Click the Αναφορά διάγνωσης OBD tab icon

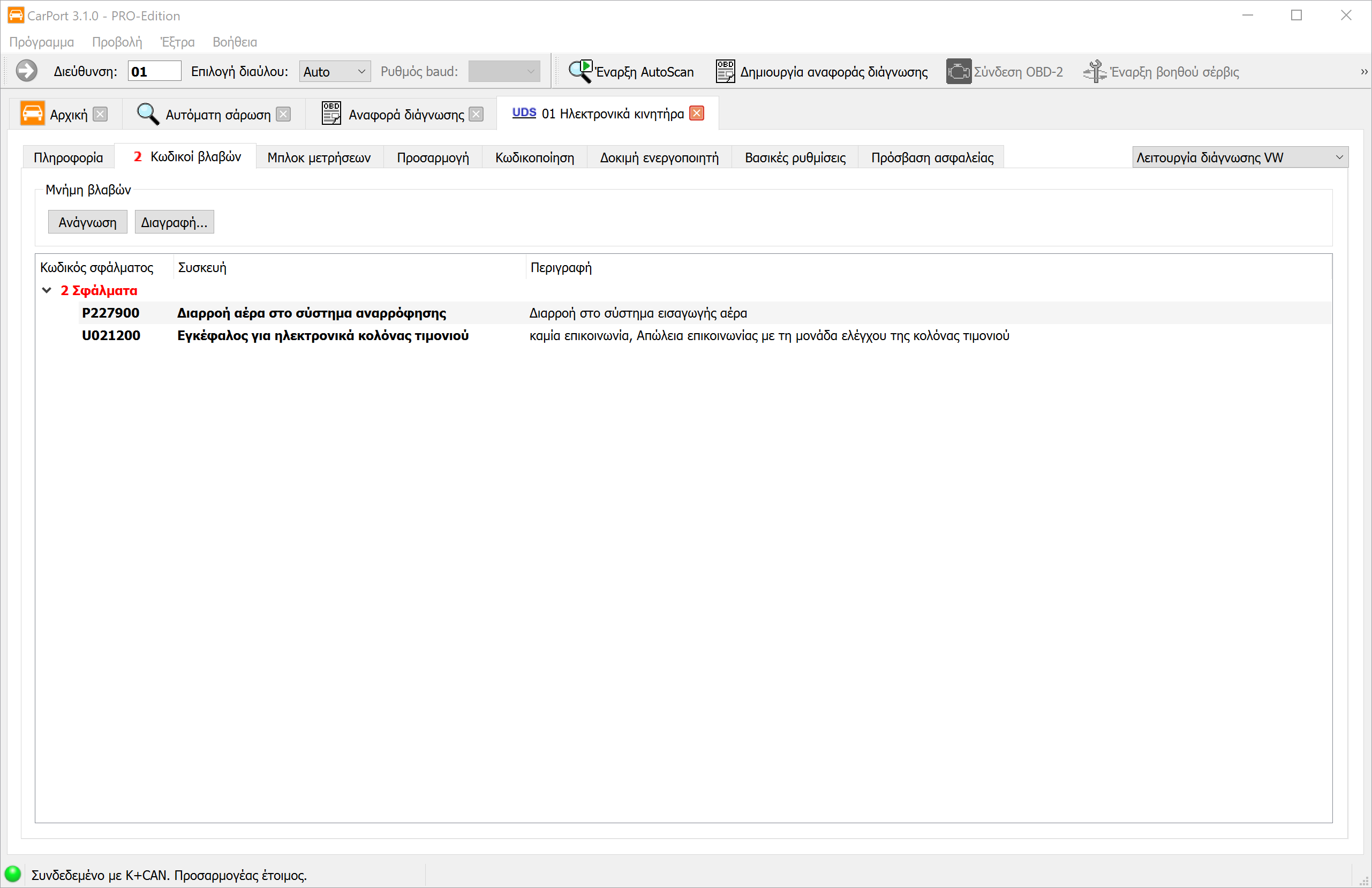point(331,114)
